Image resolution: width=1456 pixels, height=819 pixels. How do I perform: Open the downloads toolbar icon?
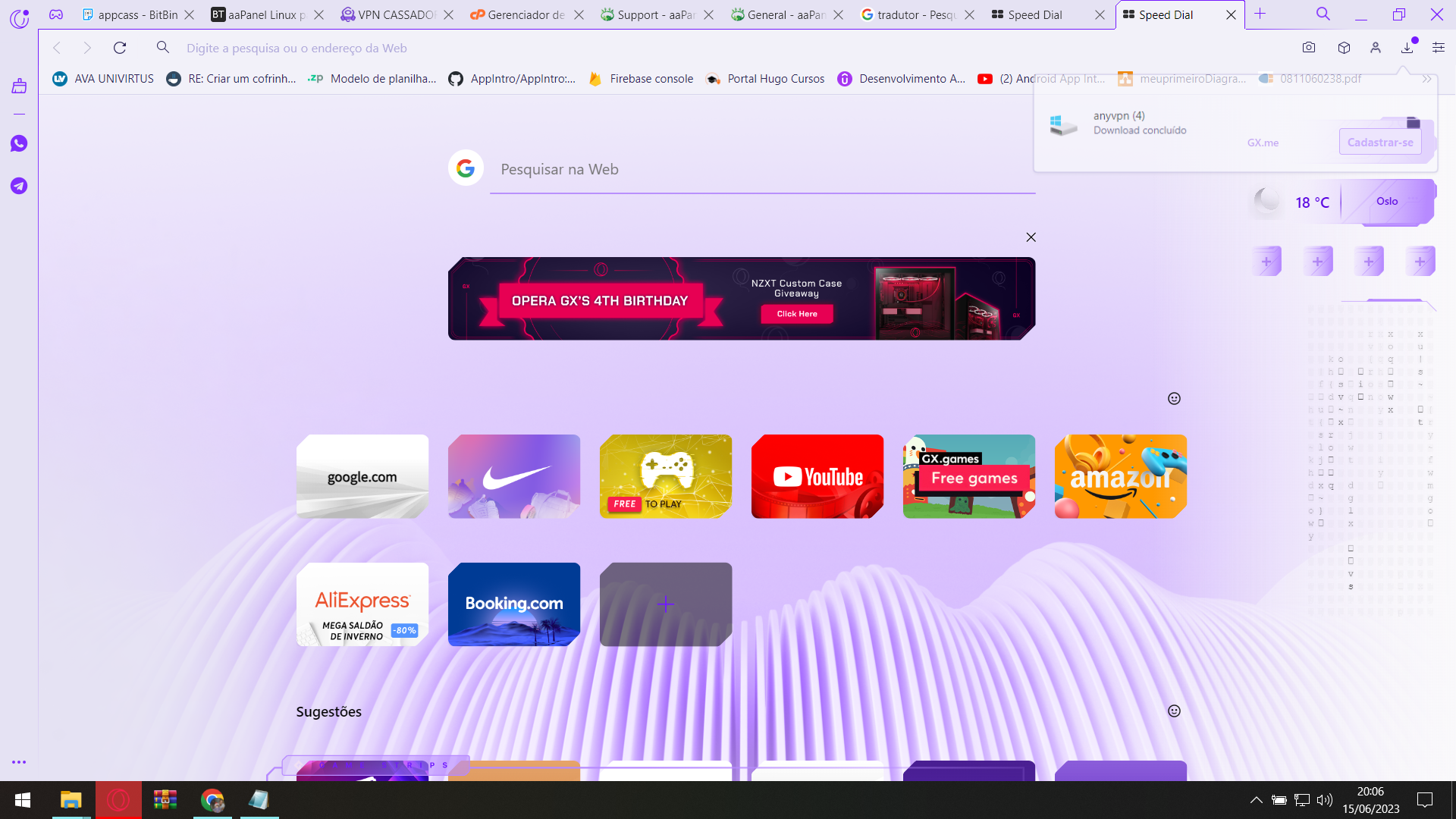point(1407,48)
